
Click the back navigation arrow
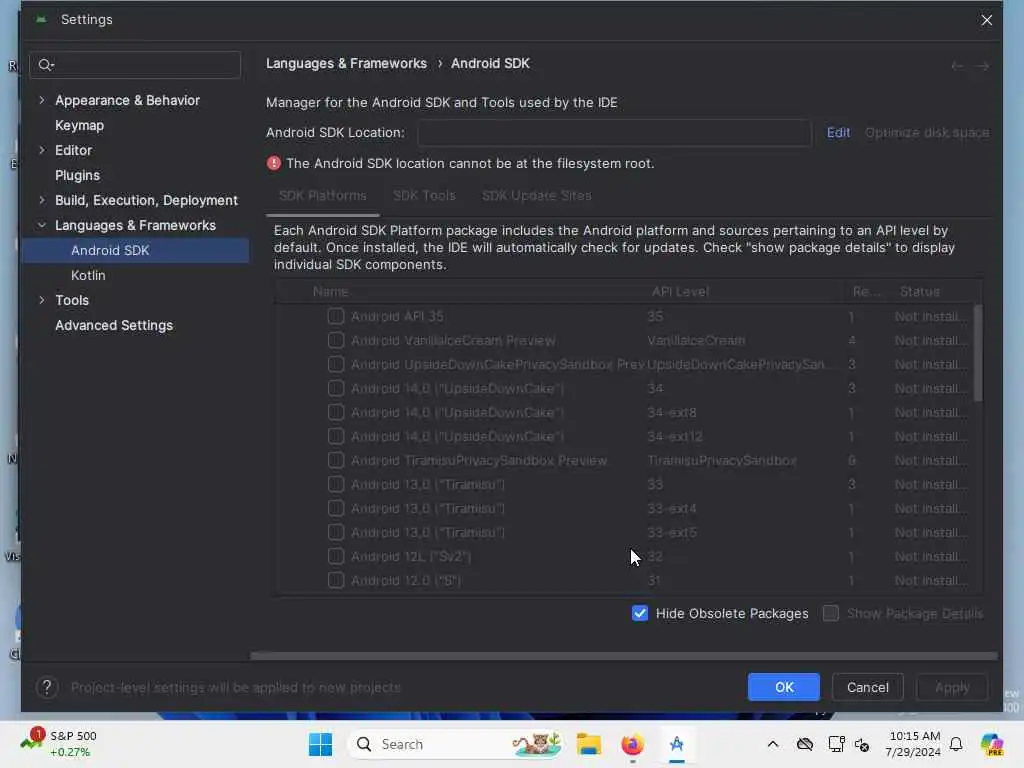click(957, 65)
